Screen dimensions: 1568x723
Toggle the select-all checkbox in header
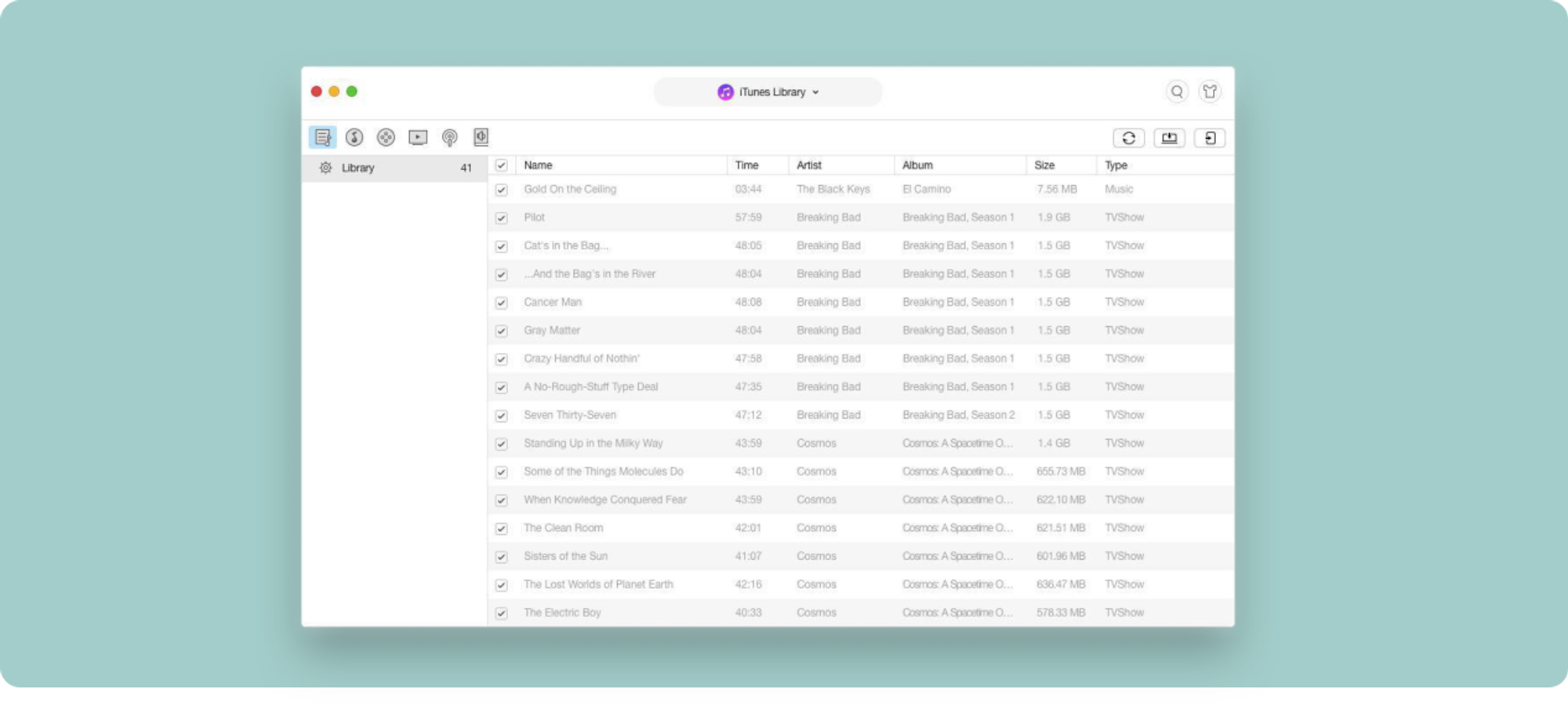pyautogui.click(x=501, y=165)
